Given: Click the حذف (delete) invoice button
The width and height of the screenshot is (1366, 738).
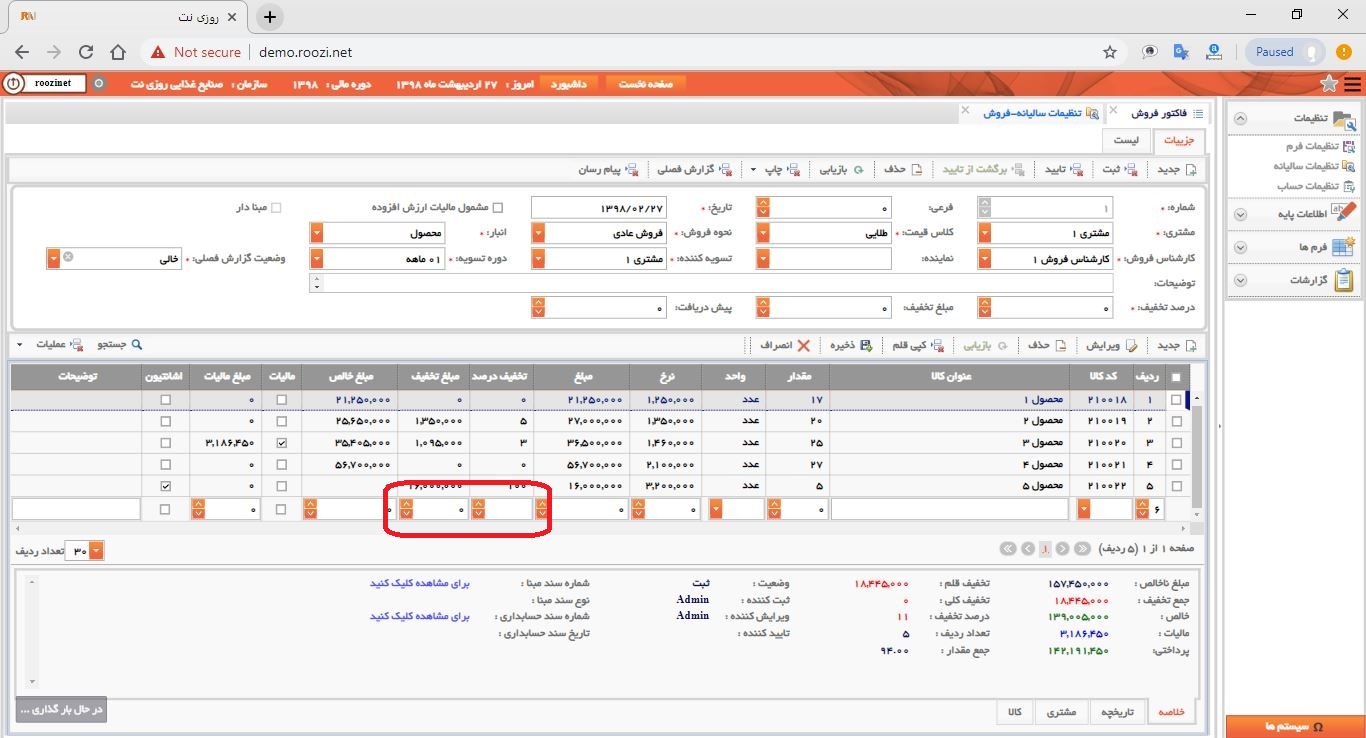Looking at the screenshot, I should [903, 169].
